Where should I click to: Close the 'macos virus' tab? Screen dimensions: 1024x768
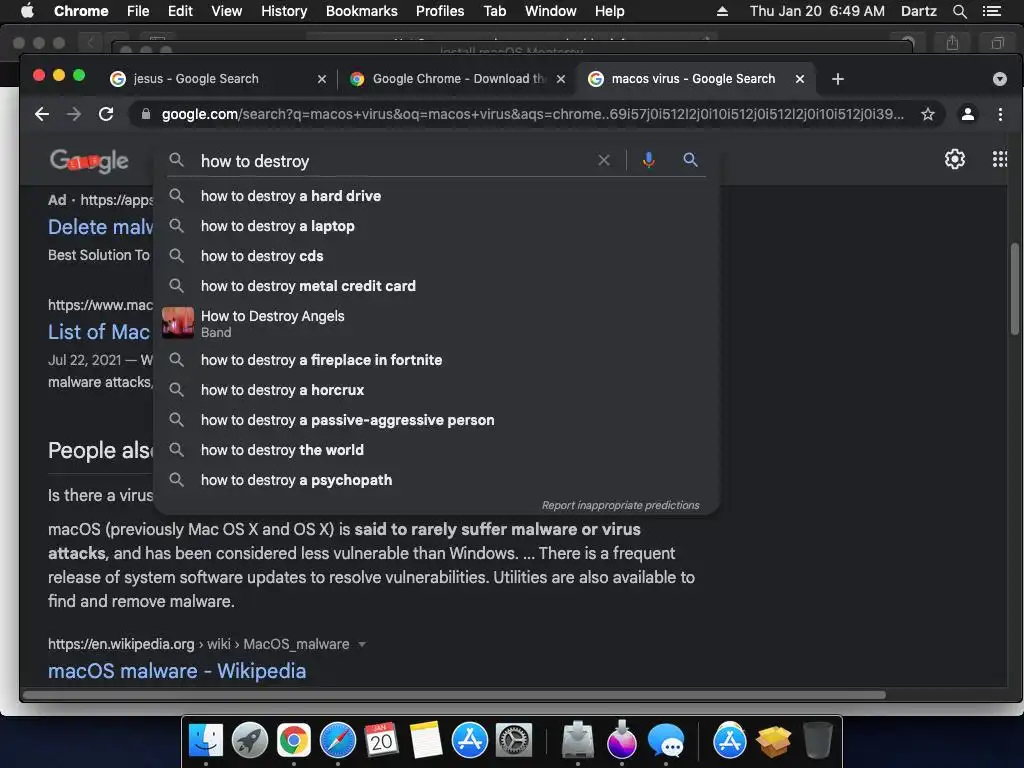[799, 79]
